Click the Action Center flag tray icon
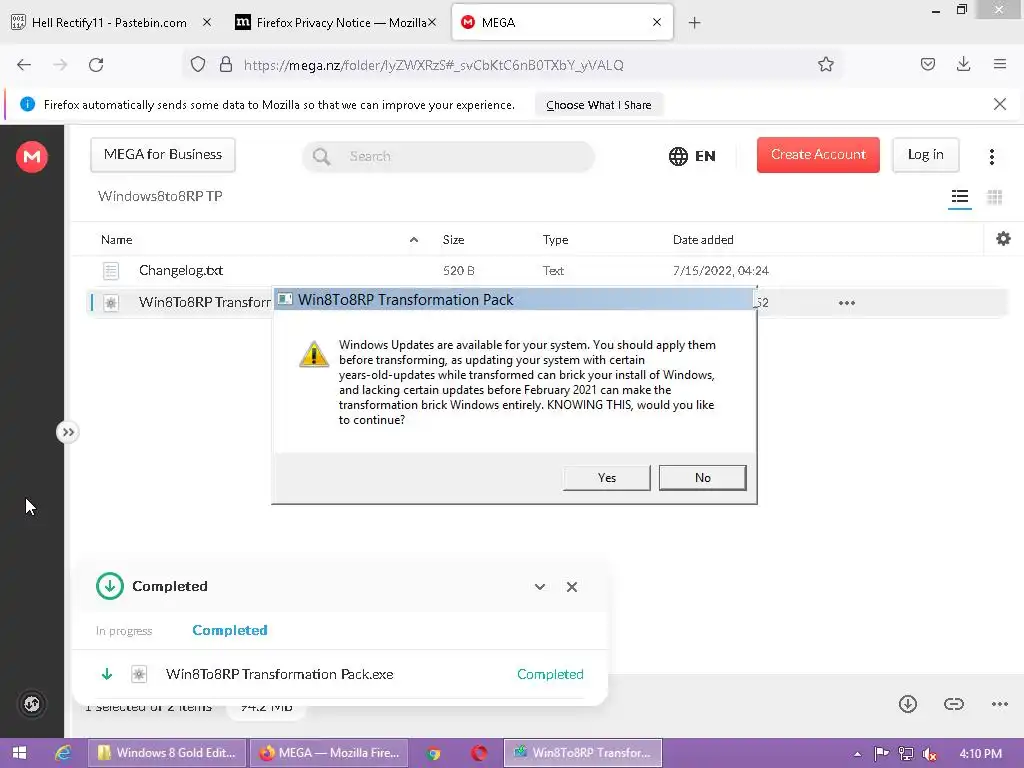Screen dimensions: 1024x768 pos(881,754)
